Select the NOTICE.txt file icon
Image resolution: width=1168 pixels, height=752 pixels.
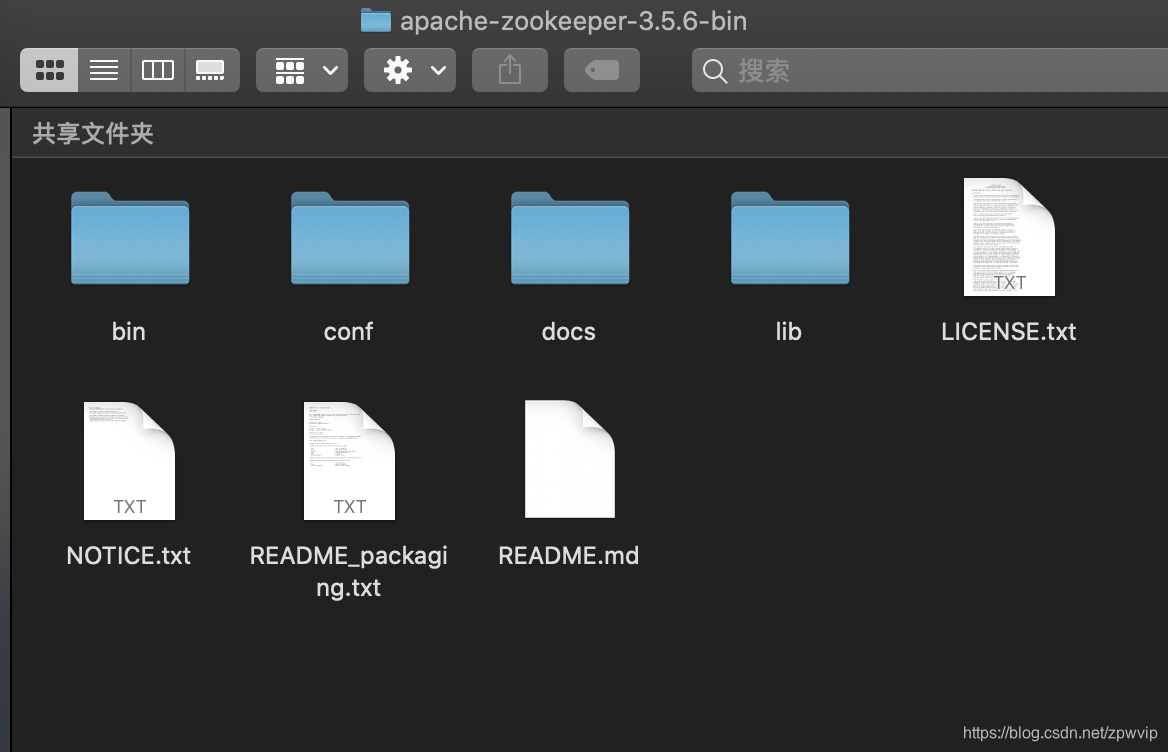(x=130, y=461)
